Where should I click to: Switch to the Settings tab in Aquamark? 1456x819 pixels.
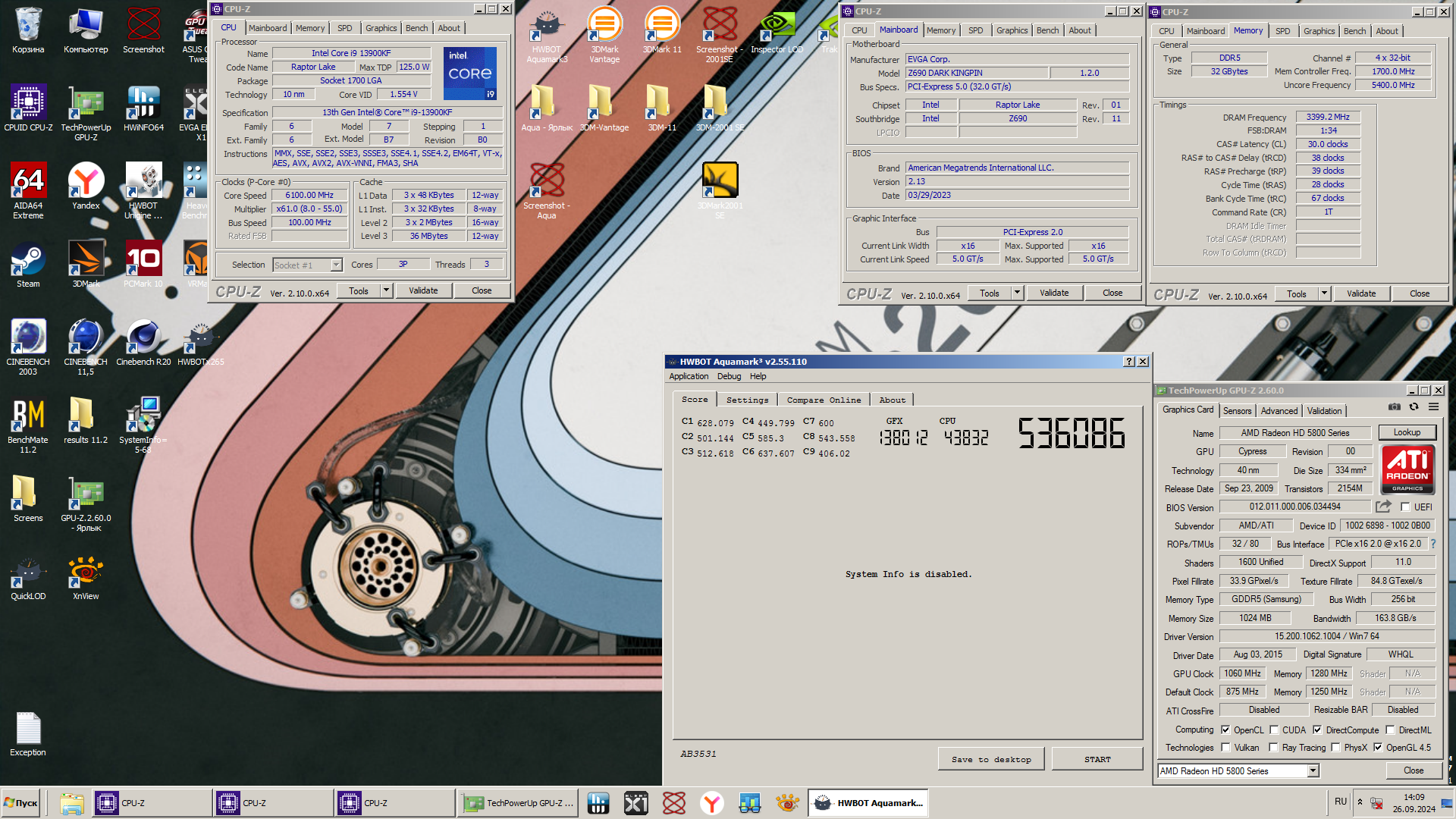tap(747, 400)
